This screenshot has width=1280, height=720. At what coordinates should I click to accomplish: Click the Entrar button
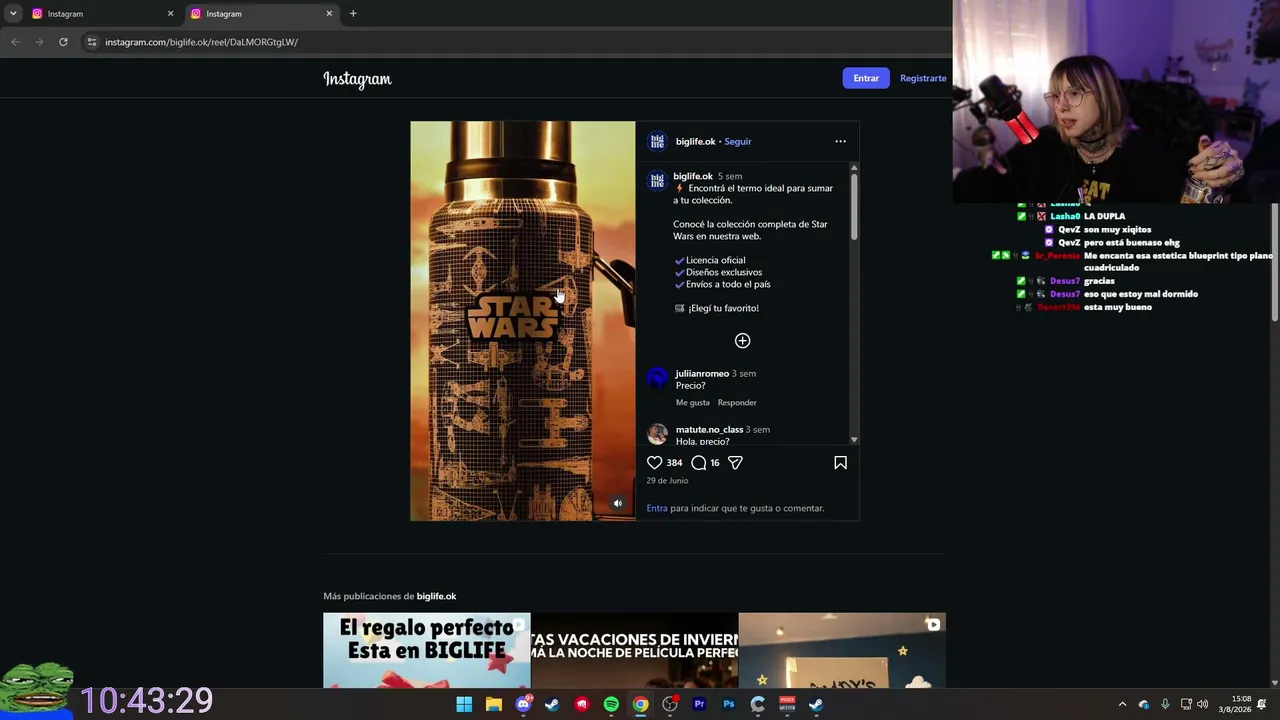(x=866, y=78)
